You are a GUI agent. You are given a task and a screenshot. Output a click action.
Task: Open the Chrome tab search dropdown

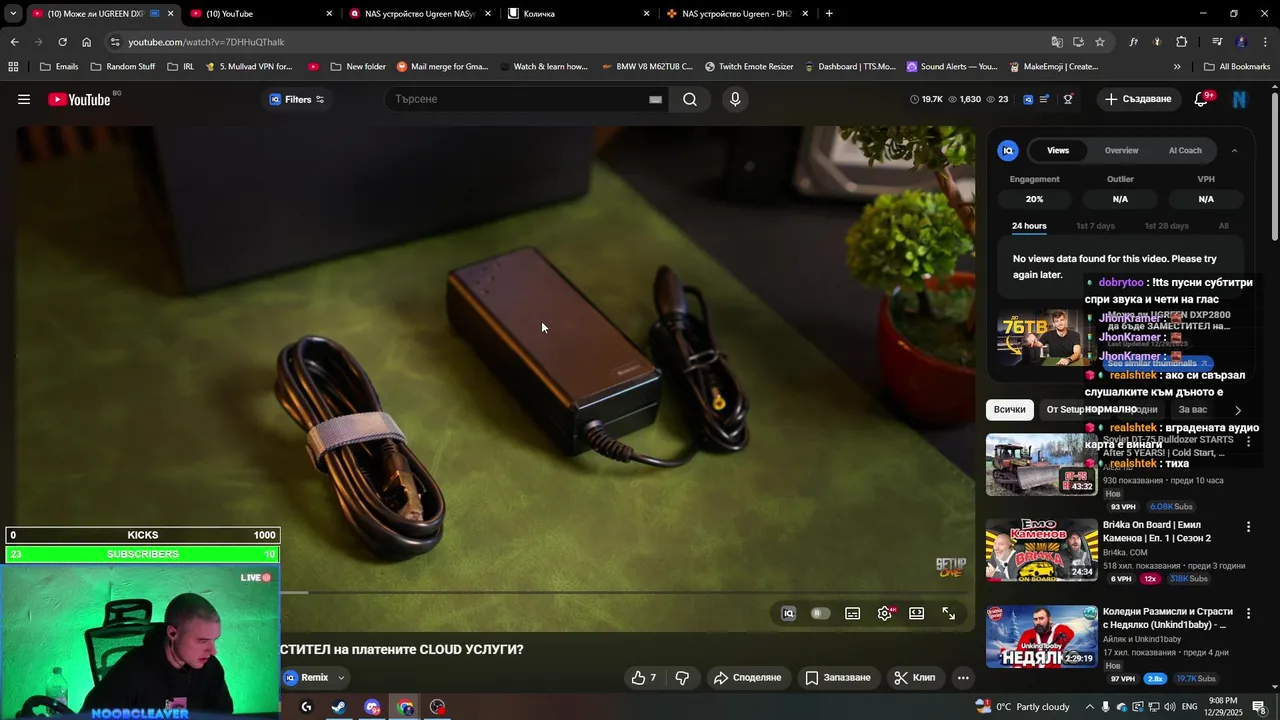click(x=13, y=14)
